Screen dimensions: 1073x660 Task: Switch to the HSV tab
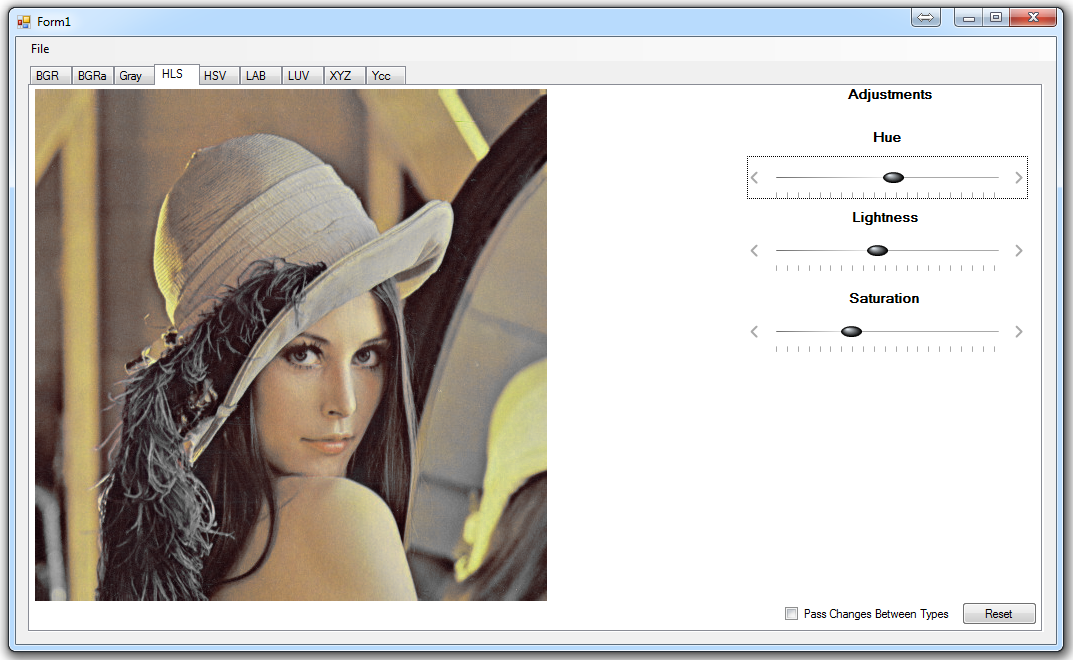pos(218,75)
